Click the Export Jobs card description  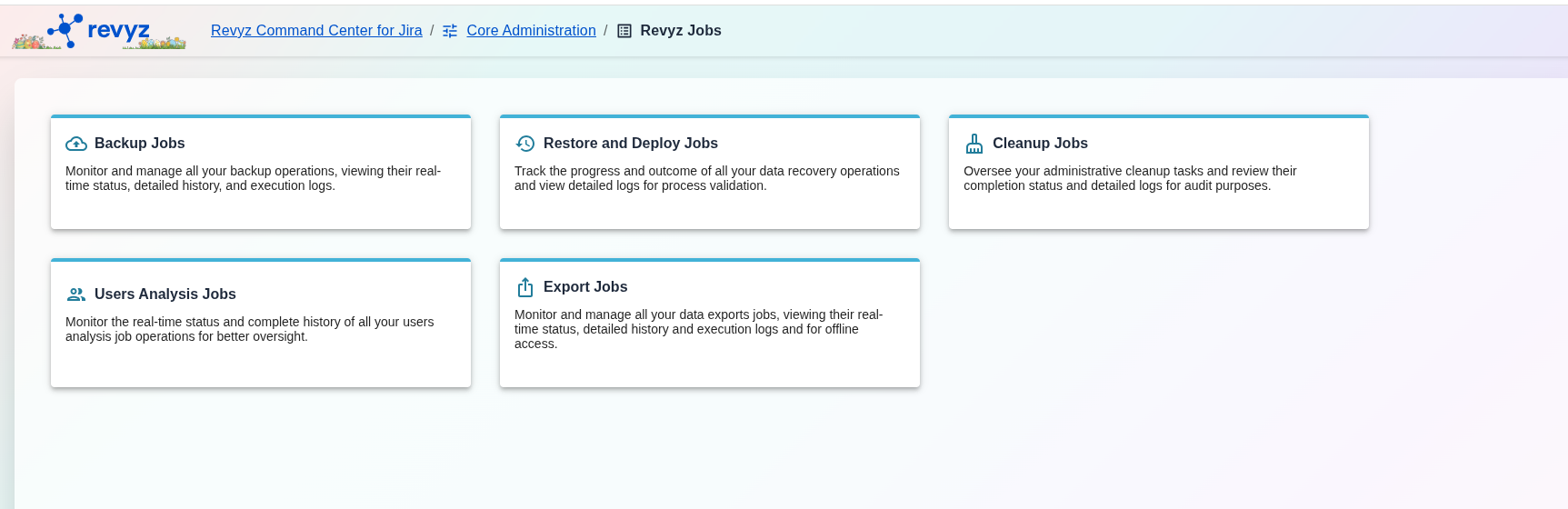(x=698, y=329)
